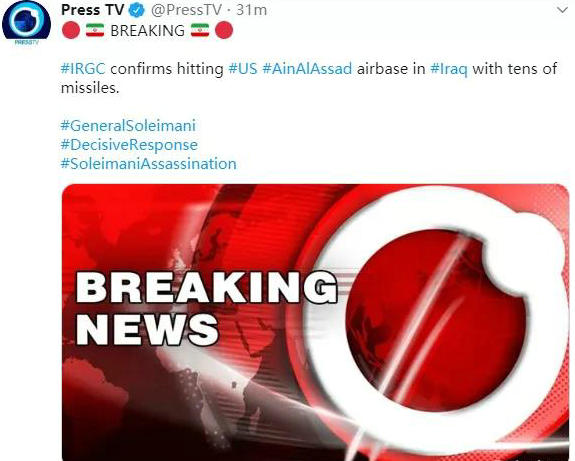The image size is (575, 461).
Task: Open the #Iraq hashtag
Action: [x=449, y=69]
